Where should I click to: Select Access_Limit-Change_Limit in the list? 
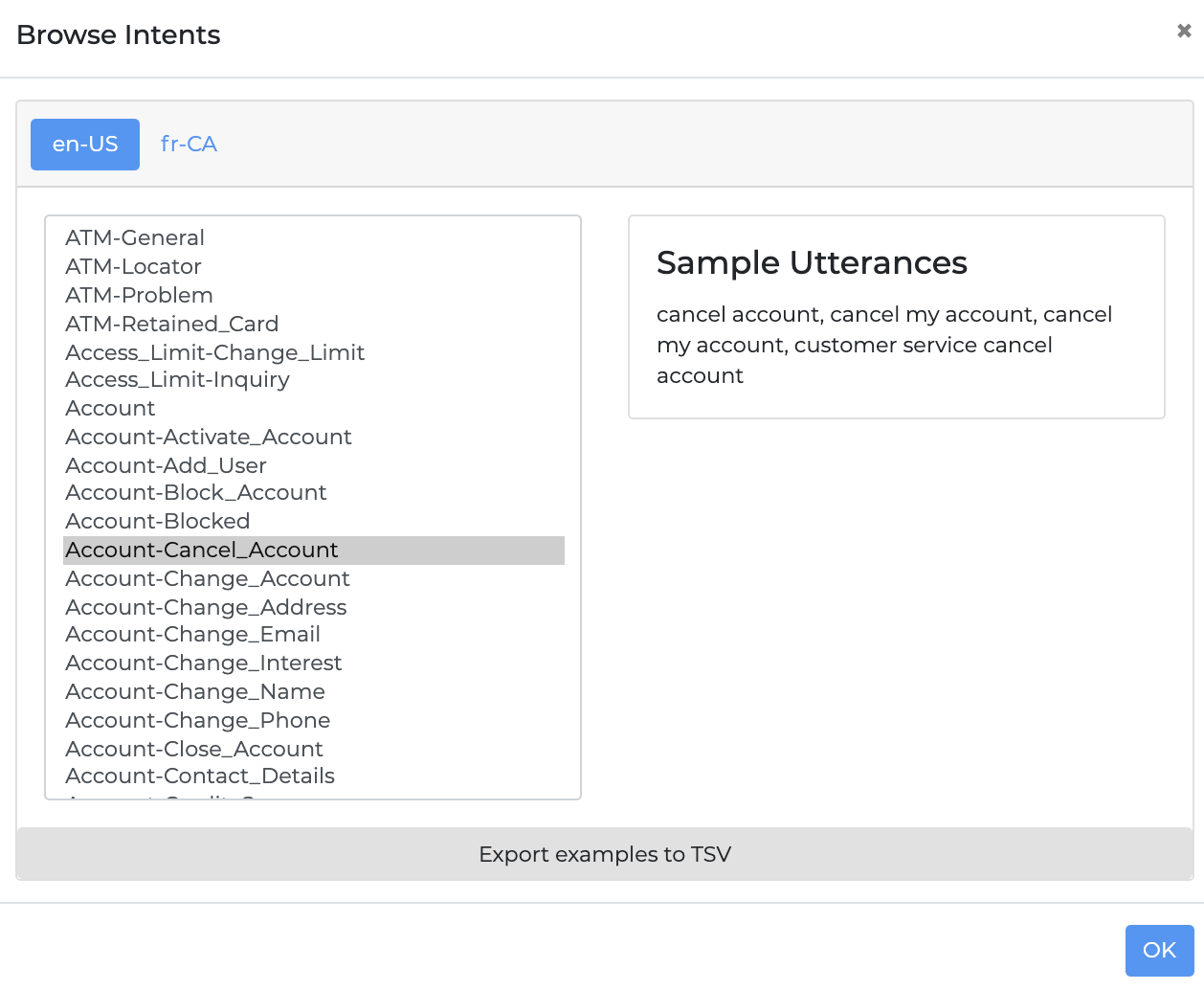click(x=214, y=352)
